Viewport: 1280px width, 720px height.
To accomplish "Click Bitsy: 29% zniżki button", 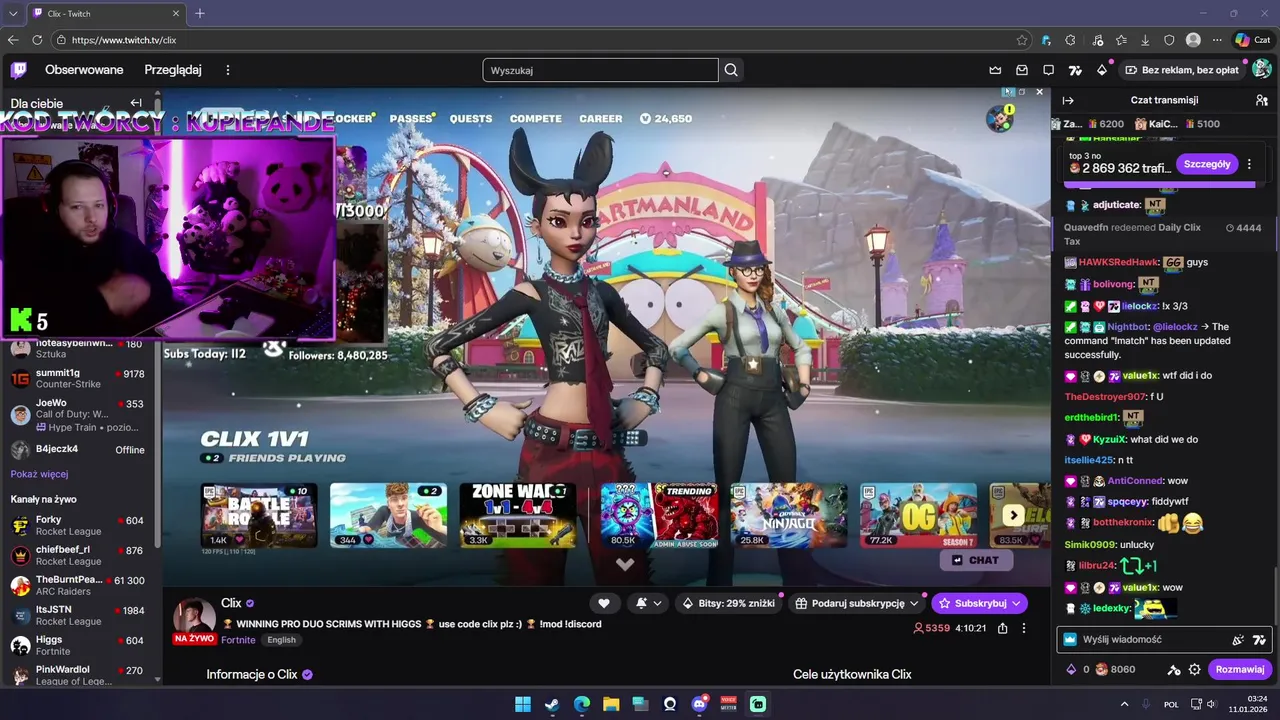I will coord(728,603).
